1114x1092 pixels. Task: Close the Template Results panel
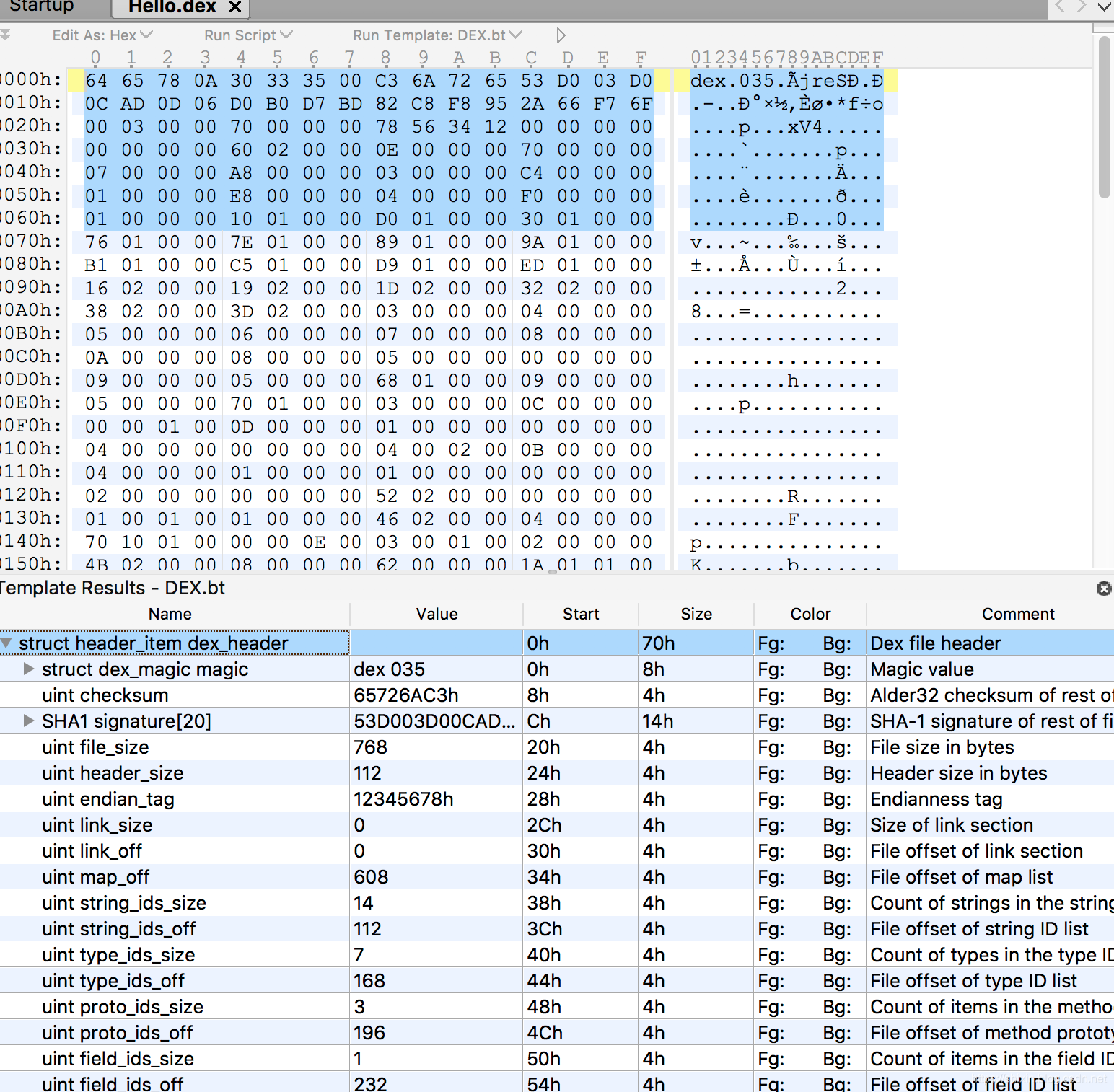[1104, 589]
